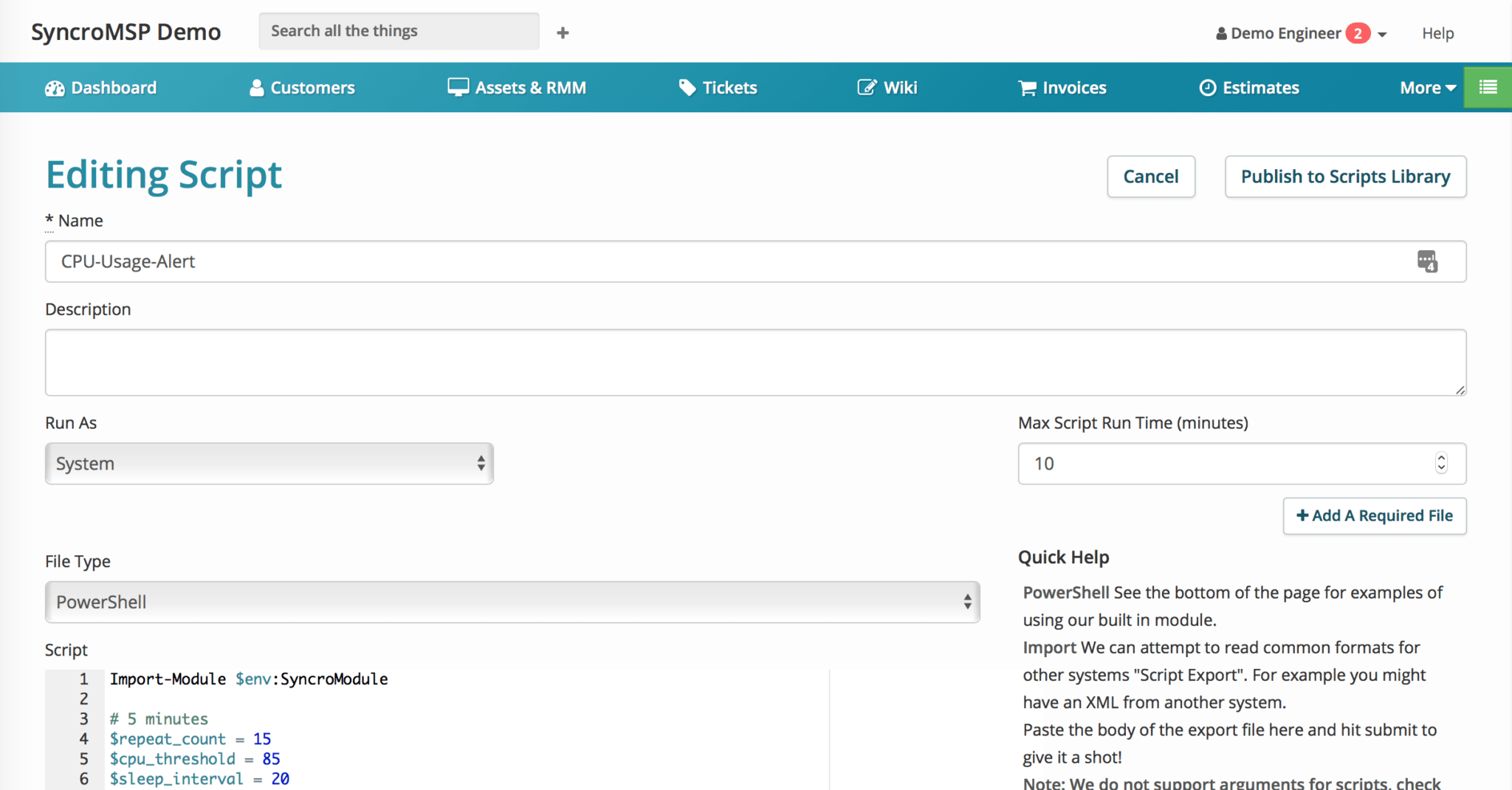Click the run time stepper arrows
The image size is (1512, 790).
pos(1441,463)
